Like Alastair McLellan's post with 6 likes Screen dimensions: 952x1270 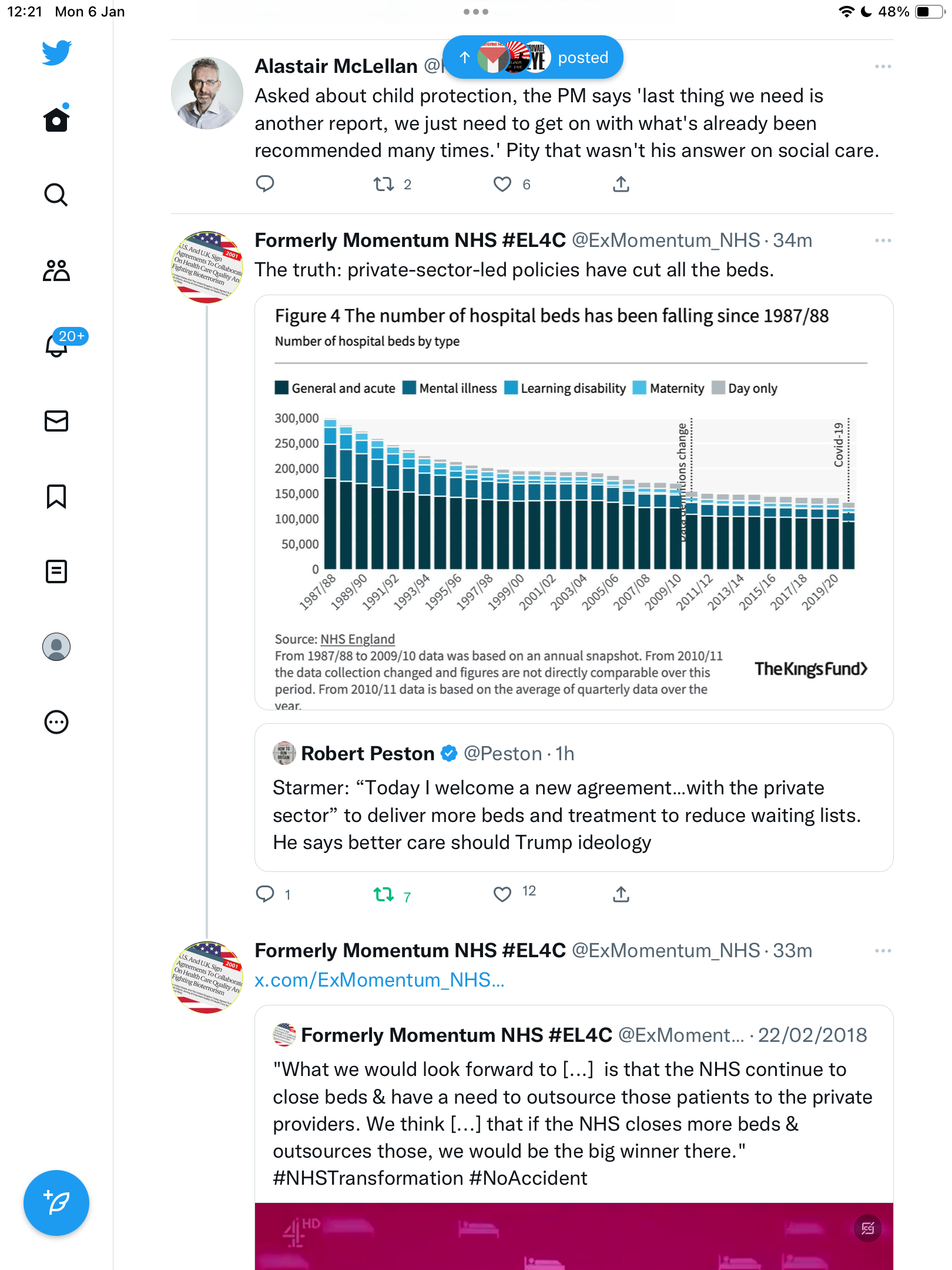[x=502, y=185]
